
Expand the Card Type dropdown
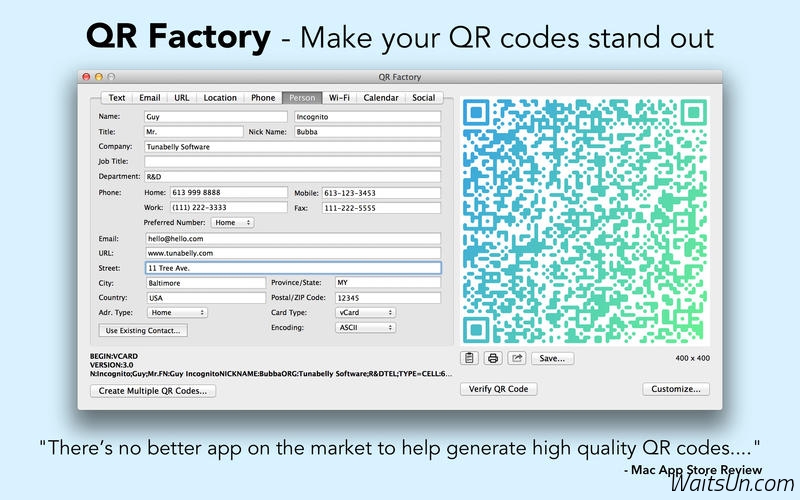365,312
